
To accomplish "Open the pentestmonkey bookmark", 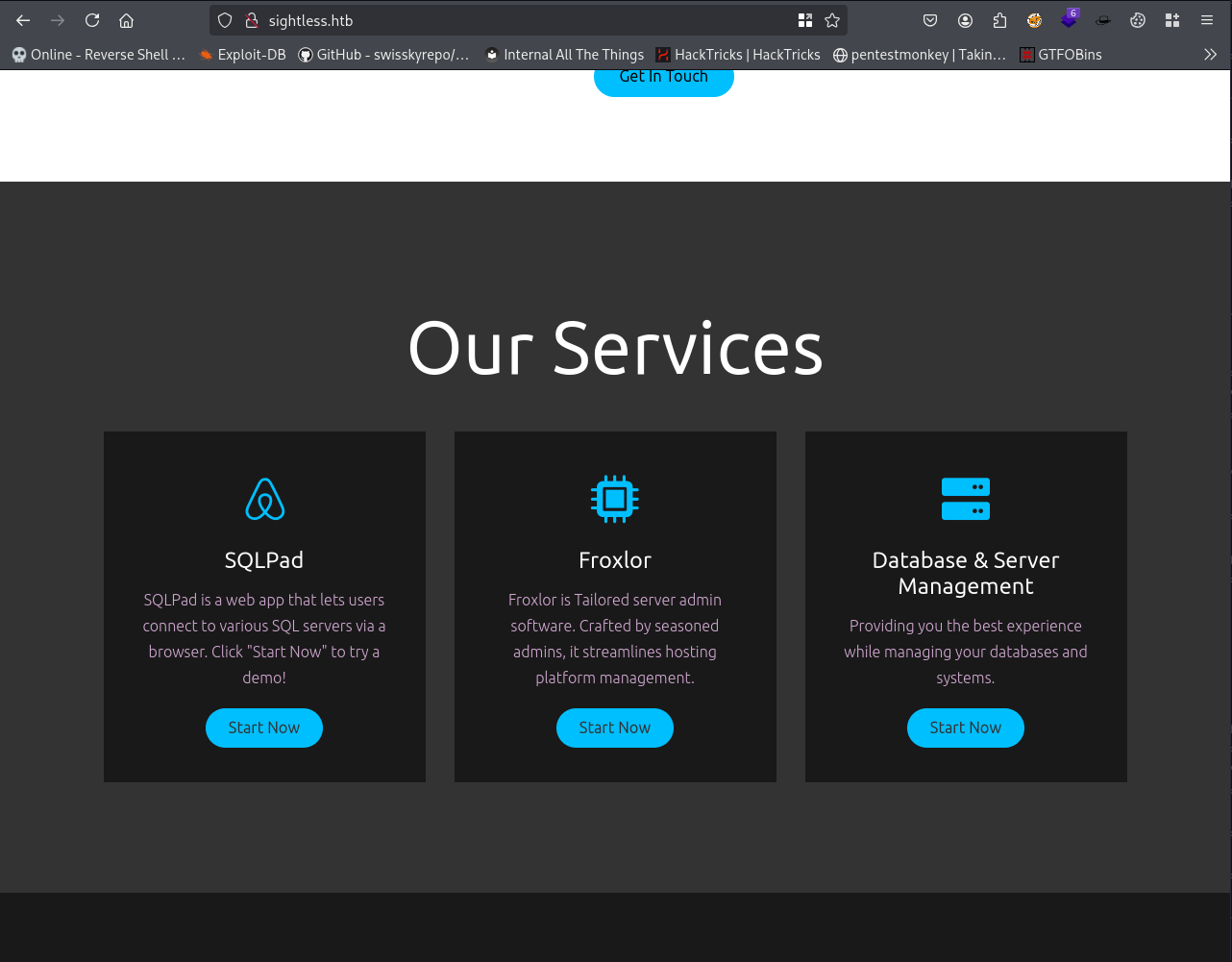I will click(920, 55).
